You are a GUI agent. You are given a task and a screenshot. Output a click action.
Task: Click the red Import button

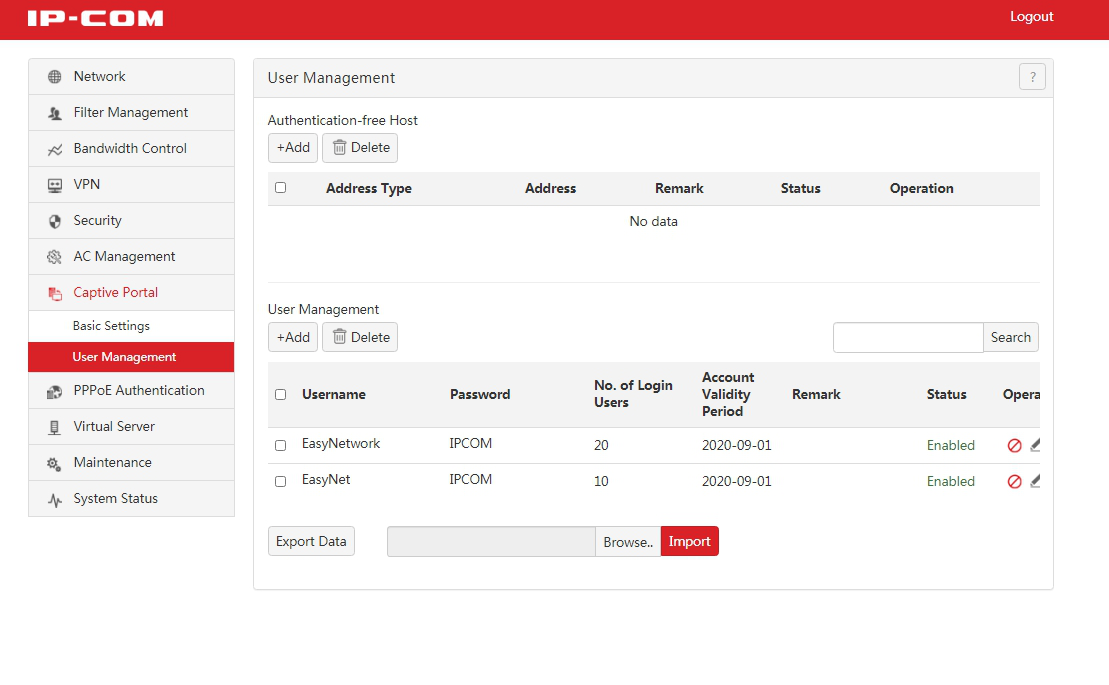690,541
